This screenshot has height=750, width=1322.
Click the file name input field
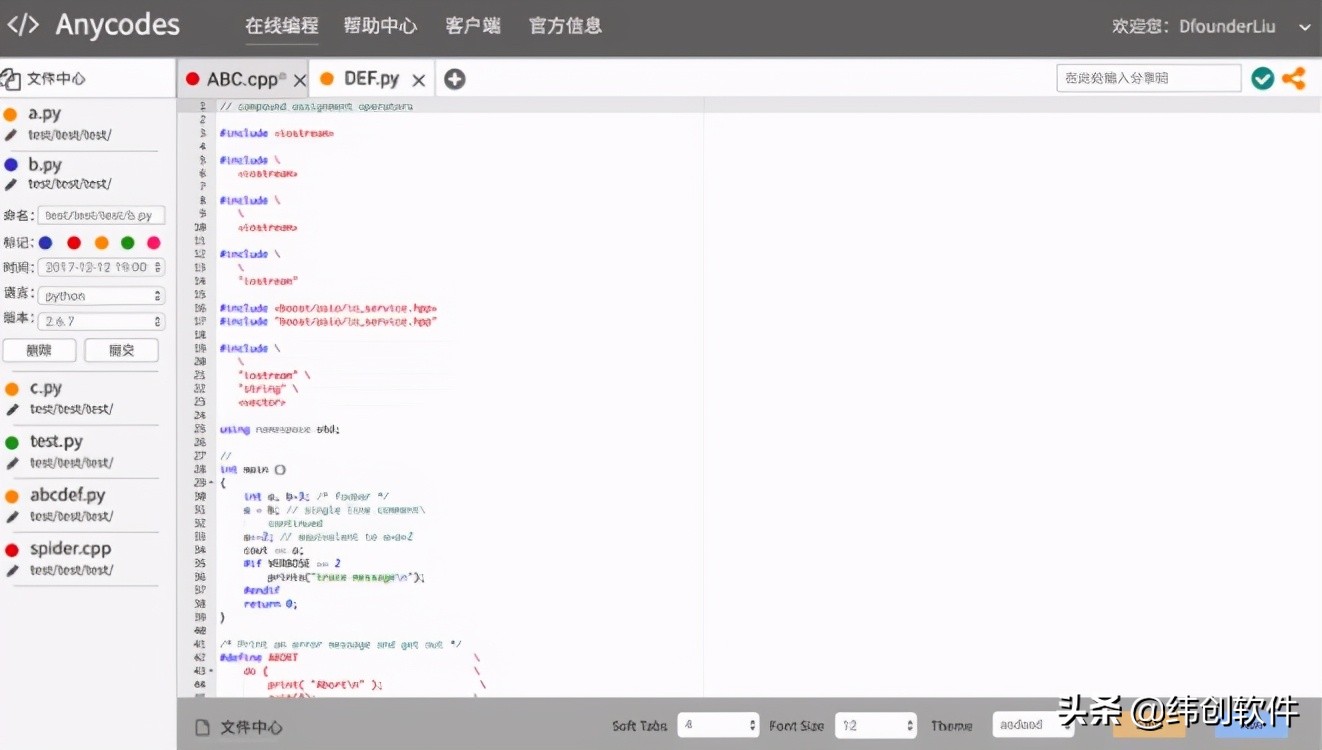click(x=101, y=215)
